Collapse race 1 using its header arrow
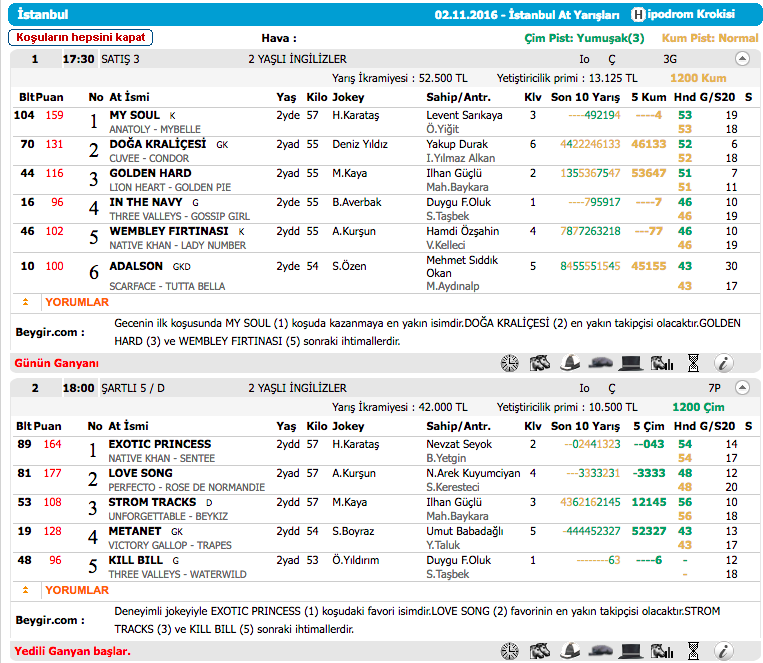Viewport: 763px width, 663px height. click(x=741, y=59)
